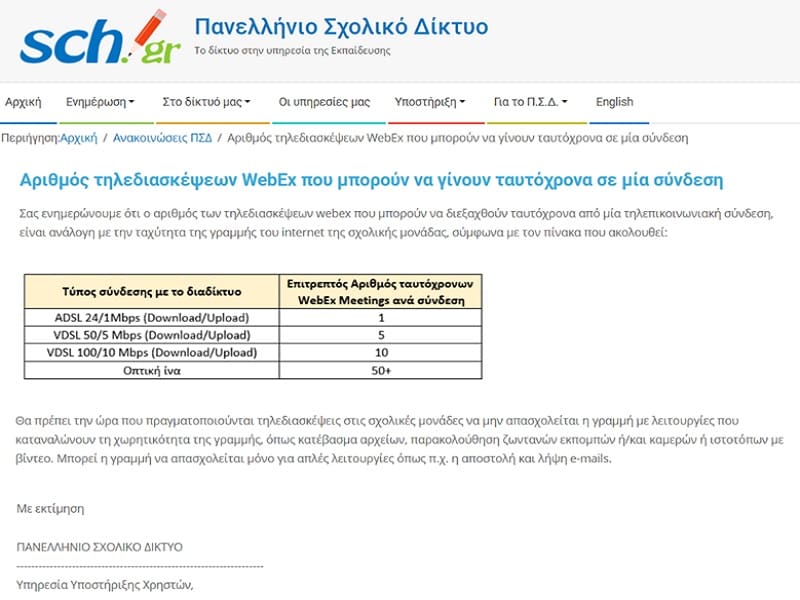
Task: Select the value 10 in VDSL 100/10 row
Action: 381,353
